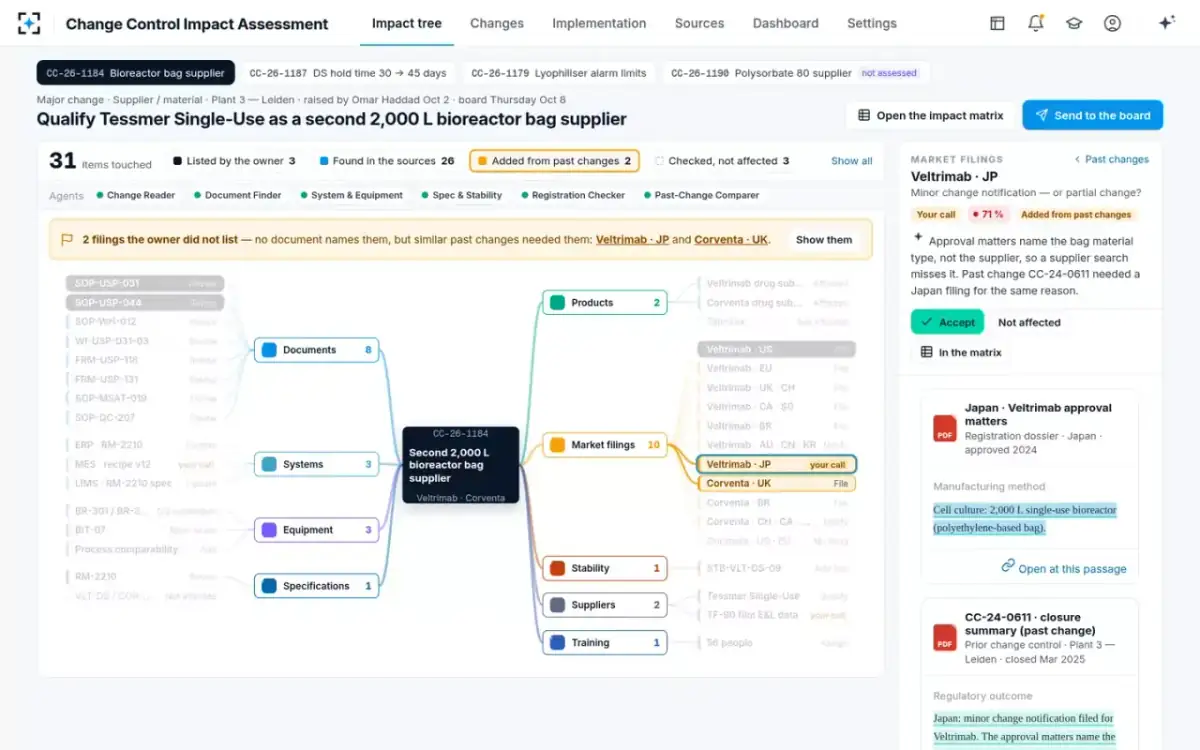
Task: Click the Registration Checker agent chip
Action: pos(573,195)
